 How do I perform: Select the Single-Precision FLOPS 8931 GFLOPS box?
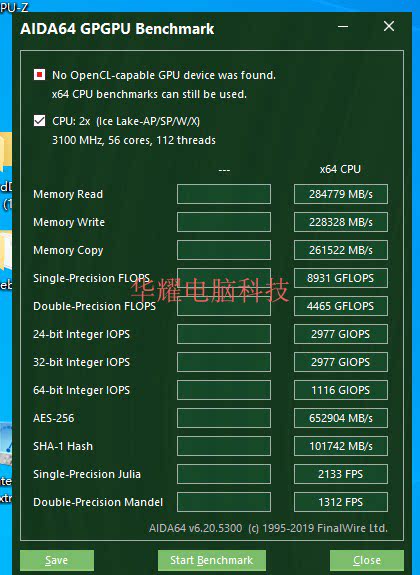click(341, 278)
